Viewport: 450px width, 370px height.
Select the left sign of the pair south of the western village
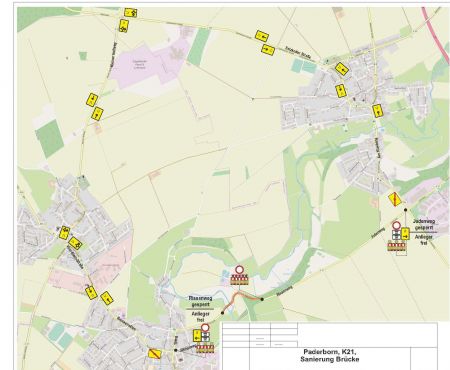click(x=91, y=292)
